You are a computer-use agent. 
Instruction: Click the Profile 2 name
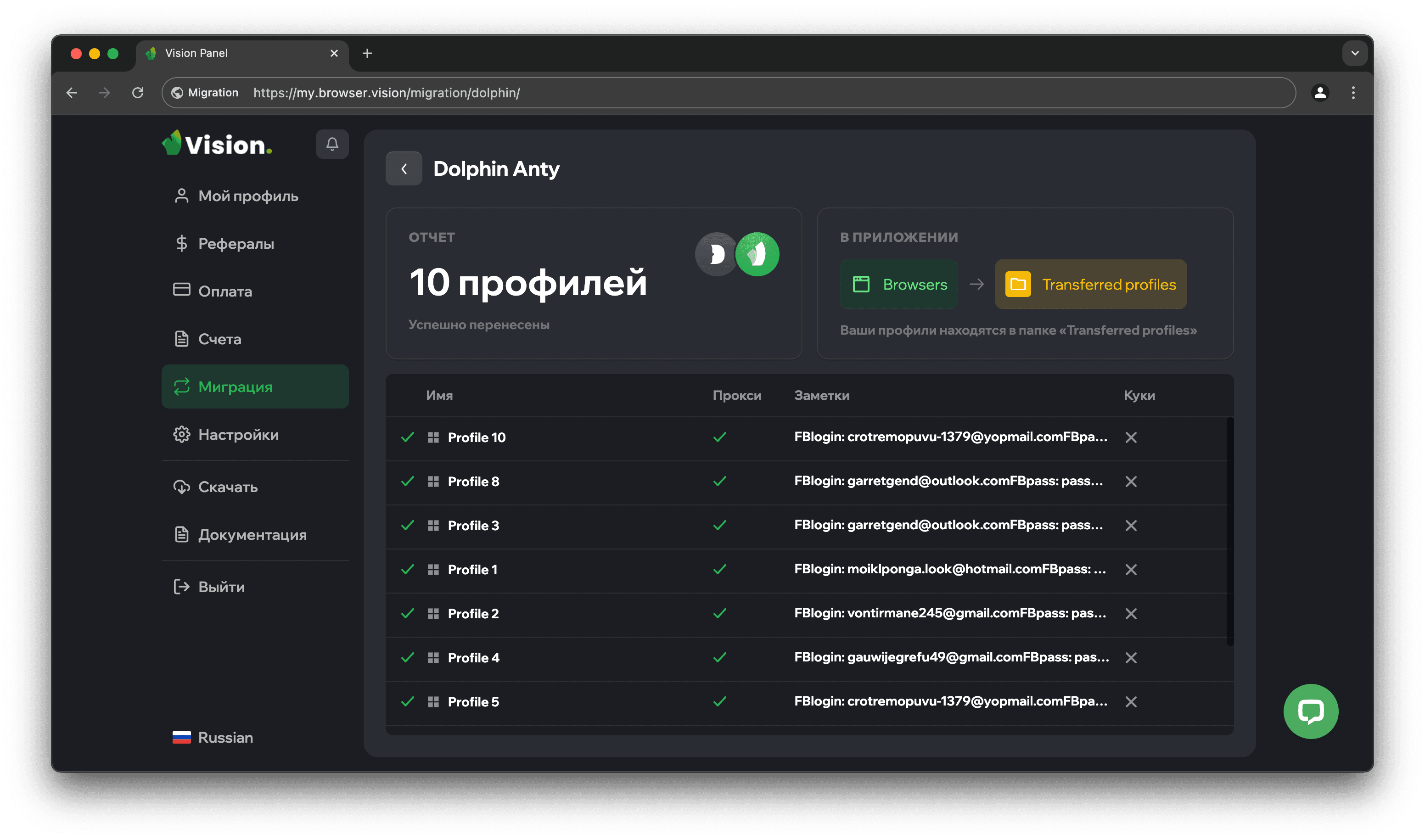coord(473,614)
